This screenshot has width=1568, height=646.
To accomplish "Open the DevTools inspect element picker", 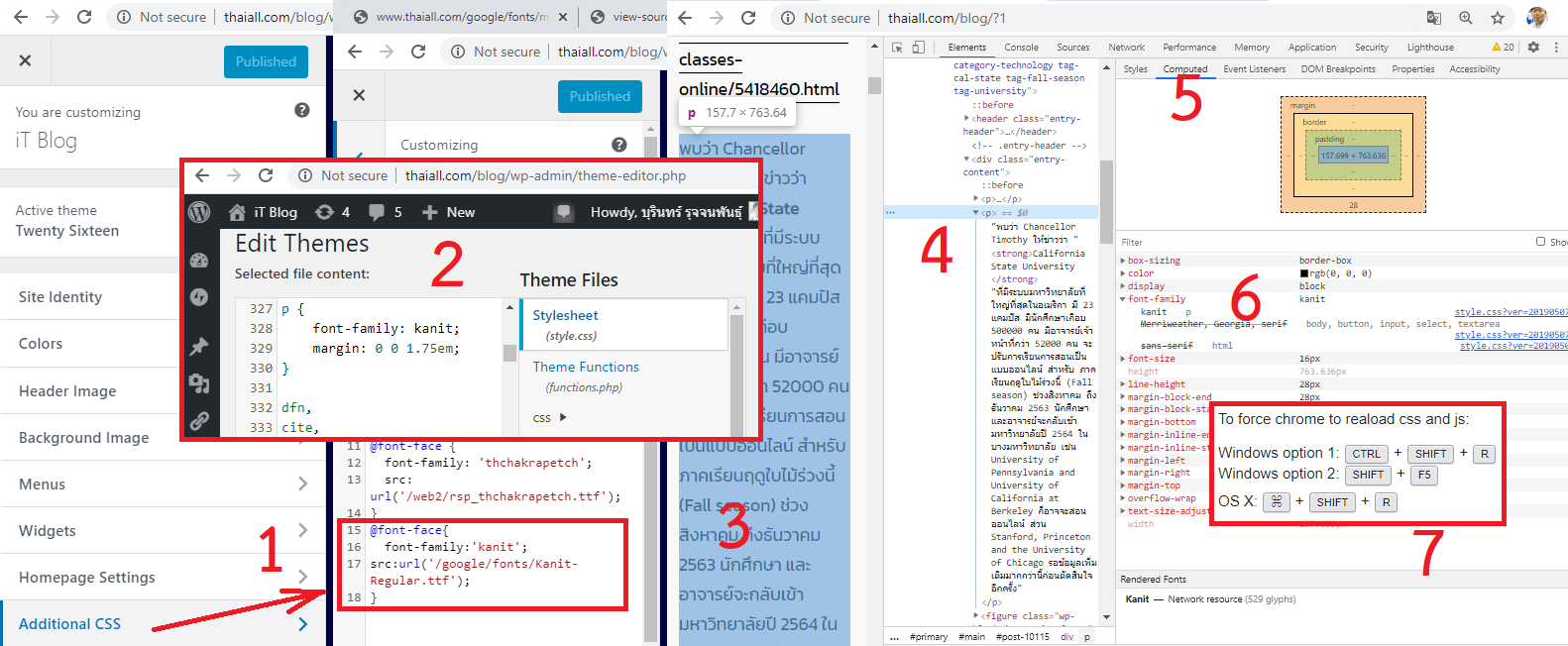I will [x=897, y=48].
